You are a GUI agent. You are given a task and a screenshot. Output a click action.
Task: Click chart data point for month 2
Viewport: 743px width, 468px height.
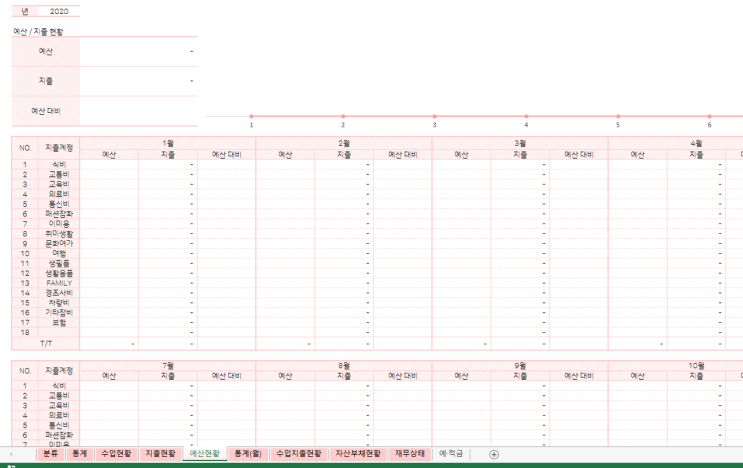(x=343, y=116)
